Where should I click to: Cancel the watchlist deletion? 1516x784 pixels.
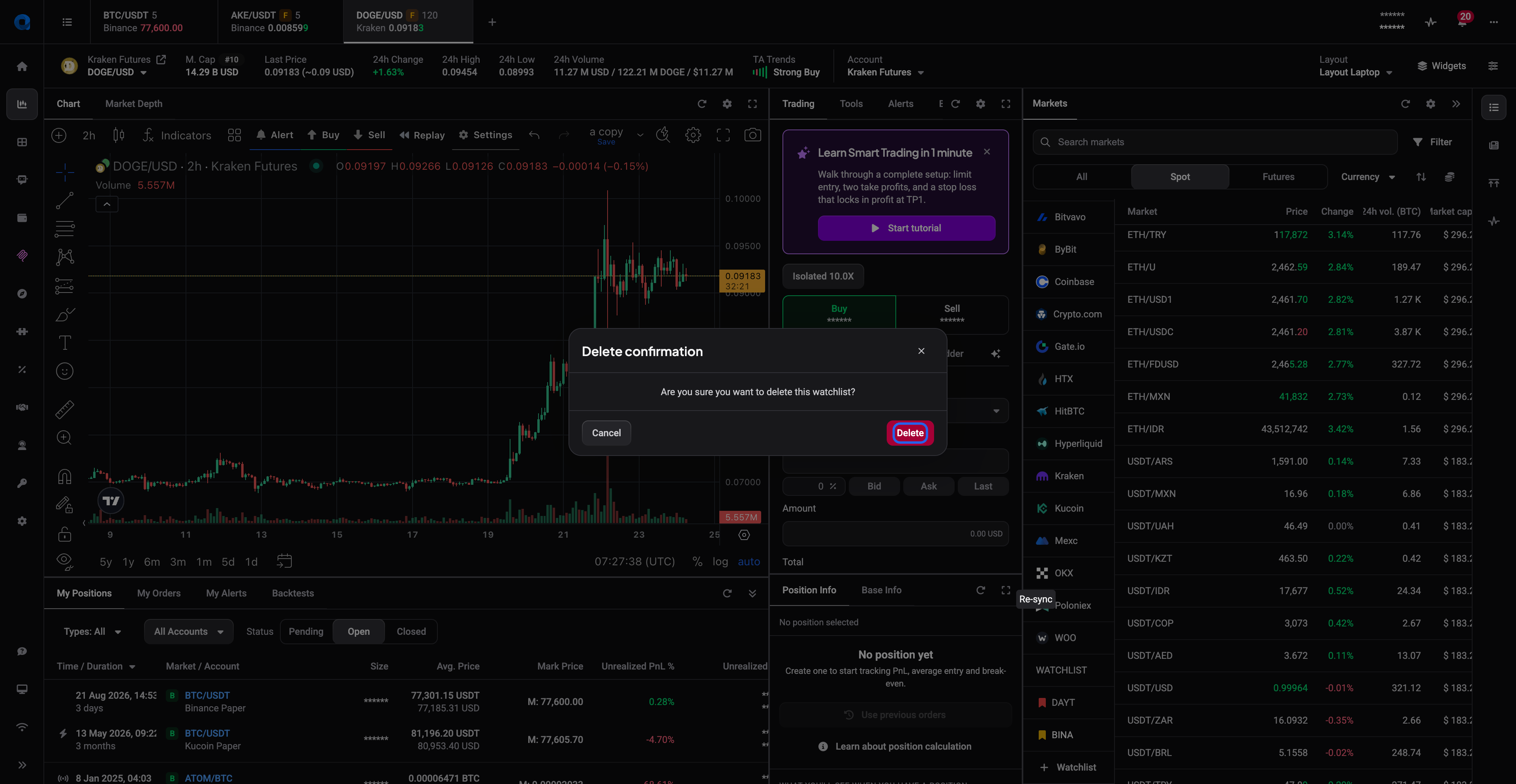pyautogui.click(x=606, y=433)
